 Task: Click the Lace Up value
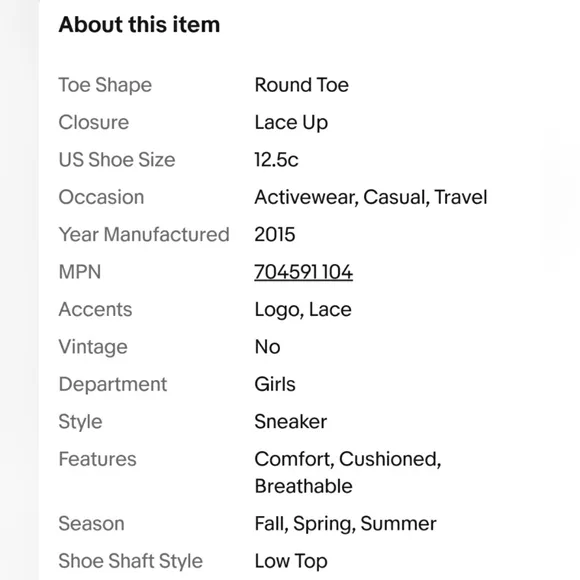(291, 123)
